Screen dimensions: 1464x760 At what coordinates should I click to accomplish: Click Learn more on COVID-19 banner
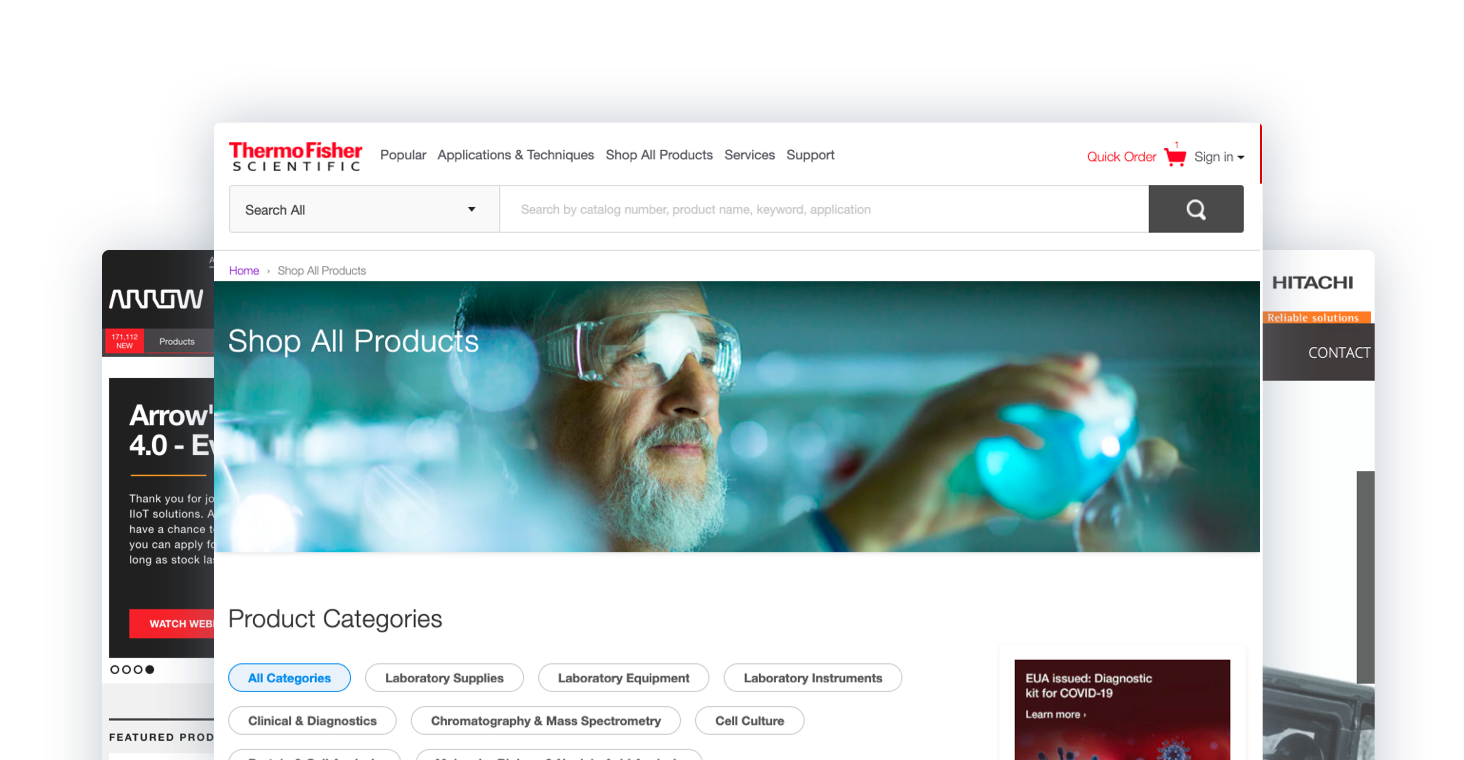point(1055,715)
